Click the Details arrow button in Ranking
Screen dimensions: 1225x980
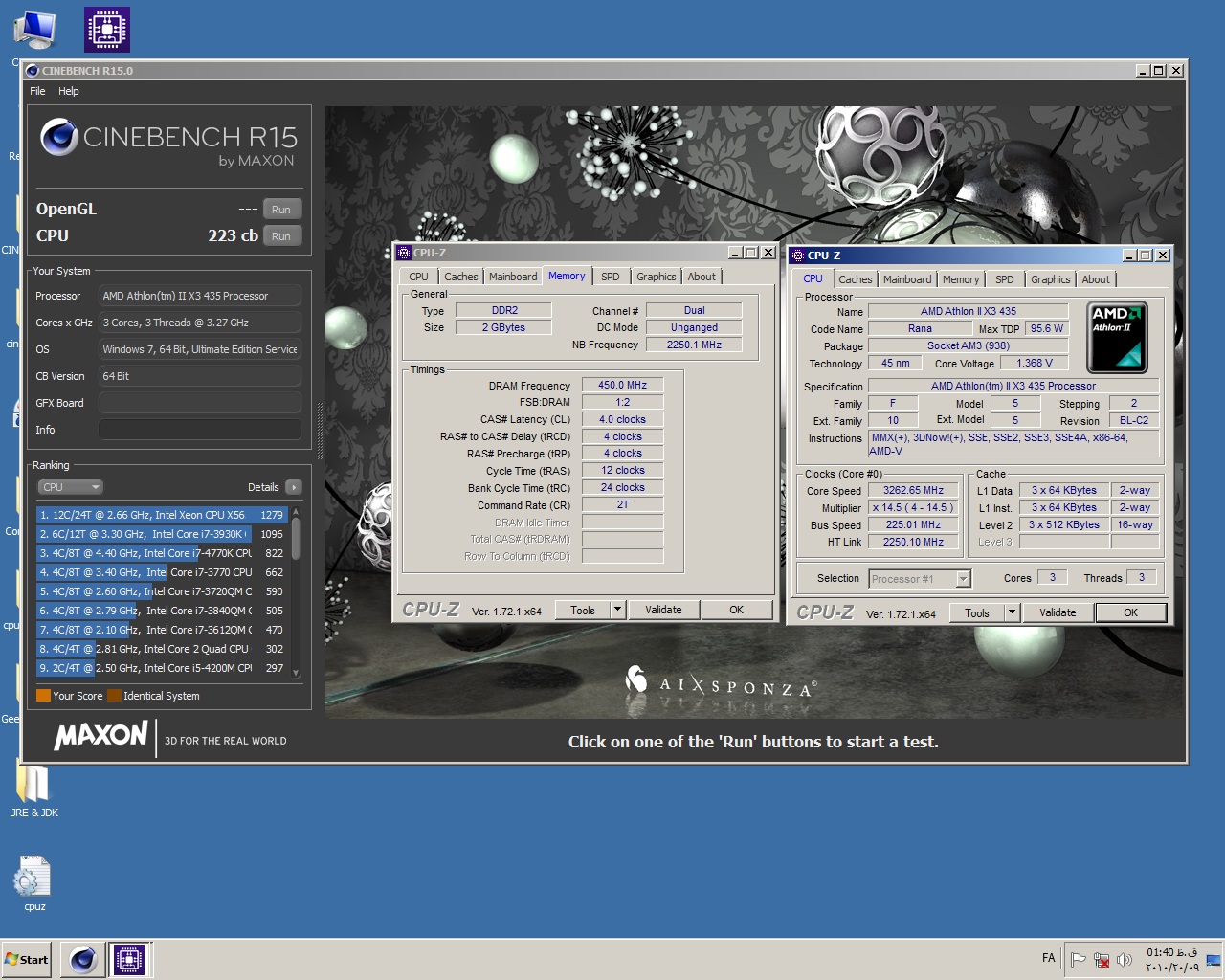pyautogui.click(x=294, y=487)
